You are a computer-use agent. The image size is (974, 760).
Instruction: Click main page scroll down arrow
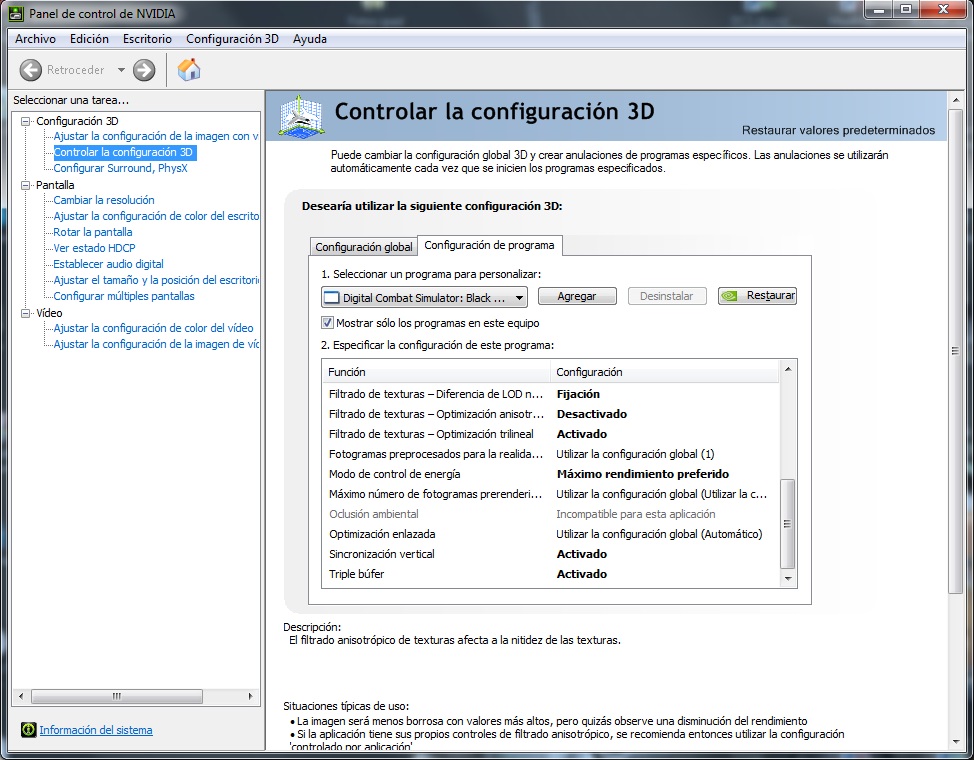pos(955,741)
